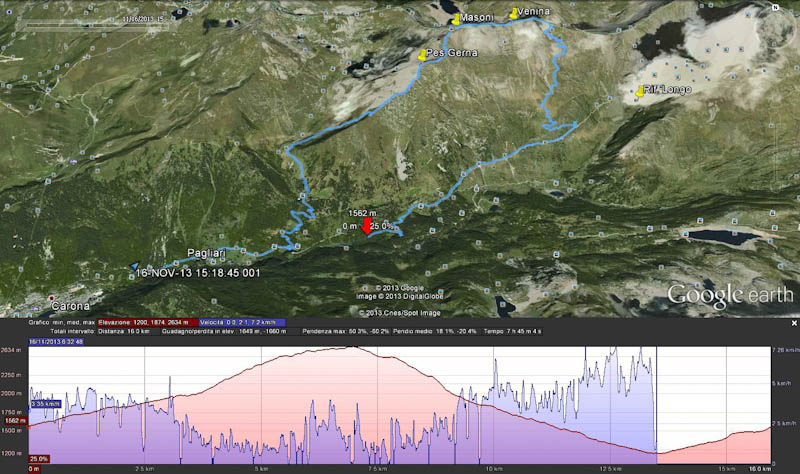This screenshot has width=800, height=474.
Task: Click the 7.5 km tick on distance axis
Action: (x=377, y=468)
